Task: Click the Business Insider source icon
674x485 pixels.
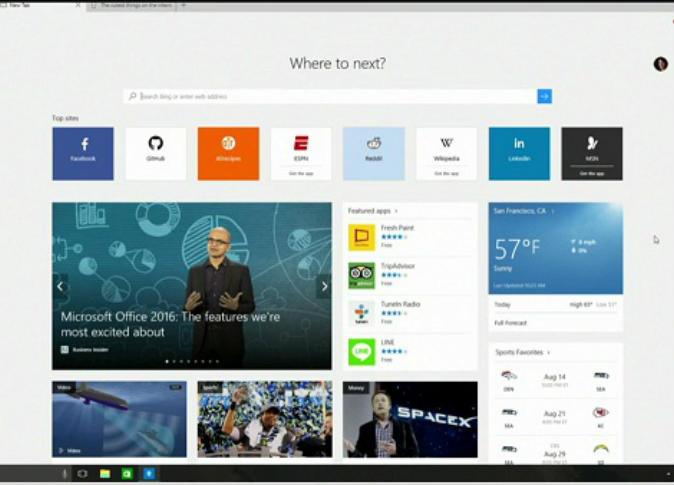Action: (x=64, y=350)
